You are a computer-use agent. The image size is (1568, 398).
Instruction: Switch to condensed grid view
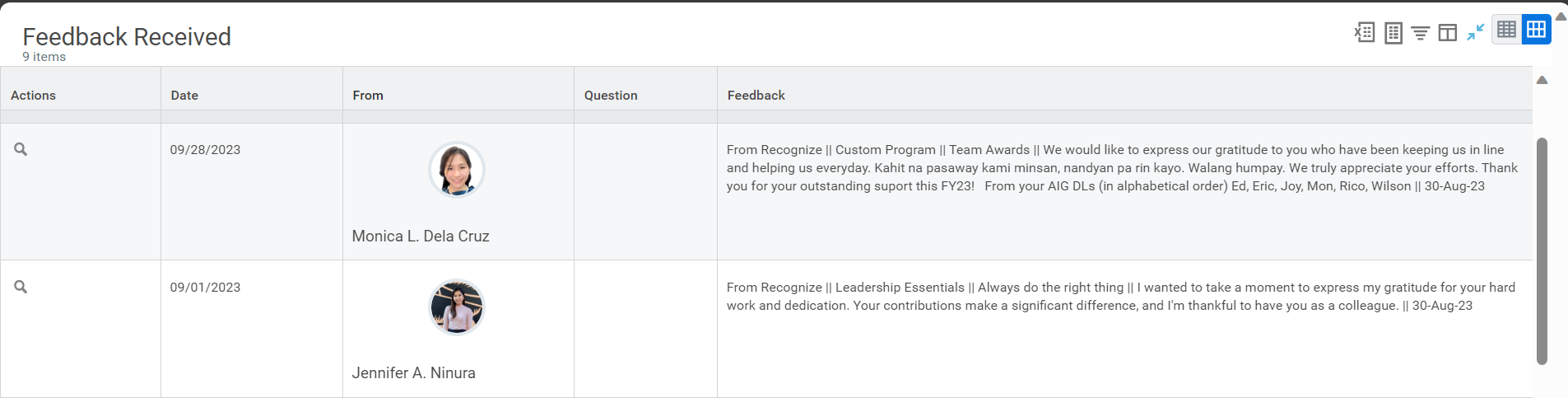[1506, 30]
